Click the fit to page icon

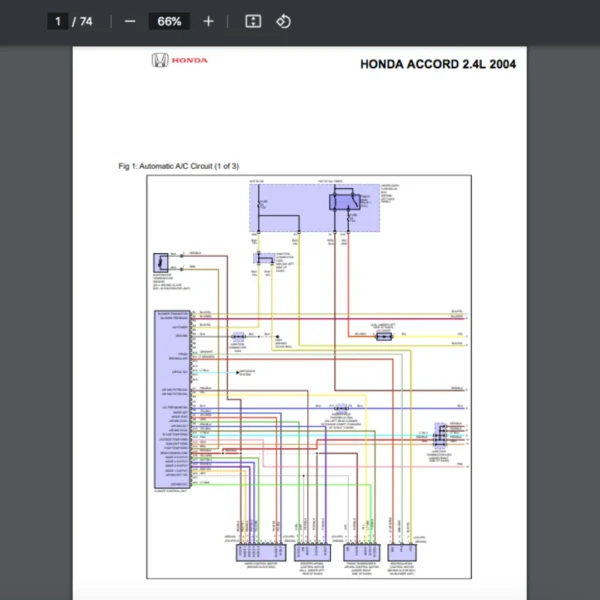[254, 21]
